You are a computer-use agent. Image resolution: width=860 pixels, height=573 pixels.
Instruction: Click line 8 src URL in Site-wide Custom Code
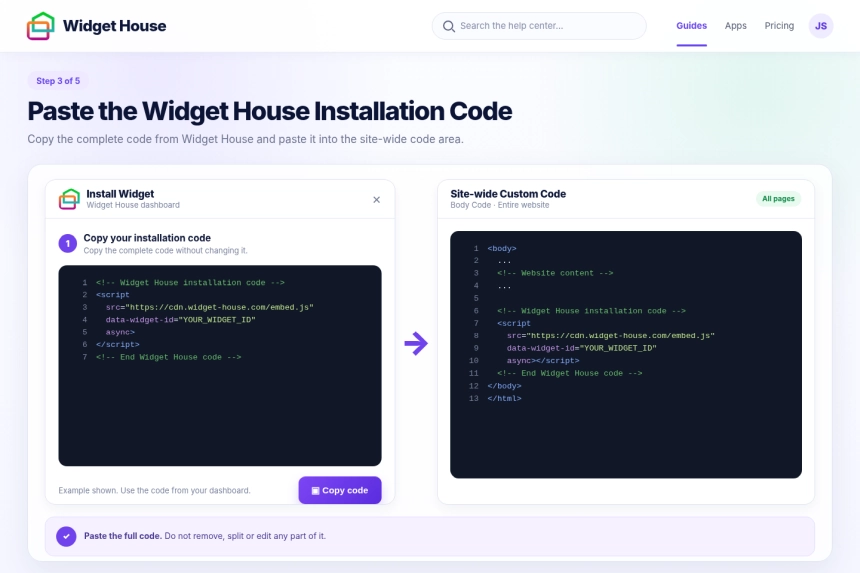610,336
